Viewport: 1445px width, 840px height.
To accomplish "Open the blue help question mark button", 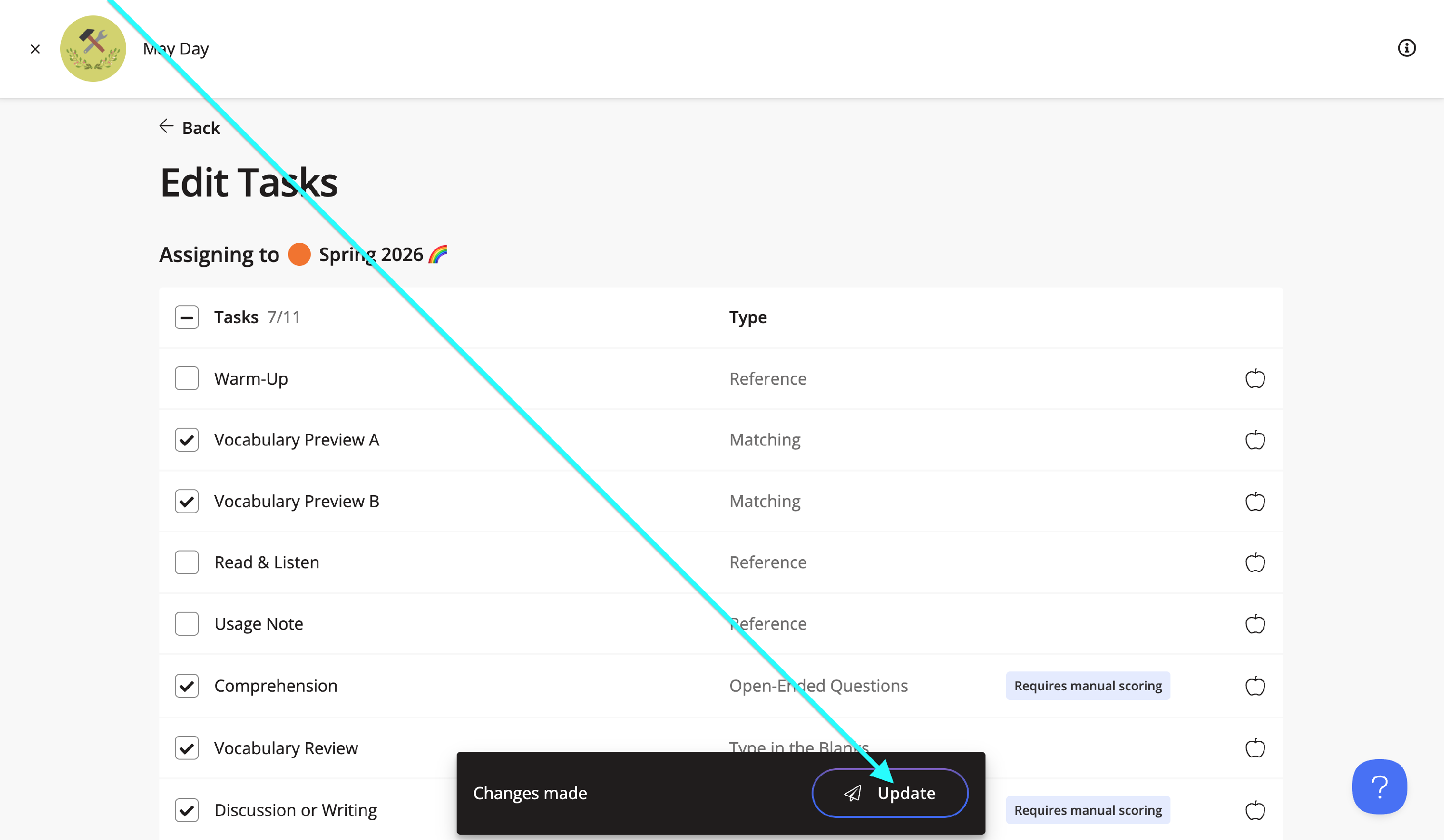I will (1379, 787).
